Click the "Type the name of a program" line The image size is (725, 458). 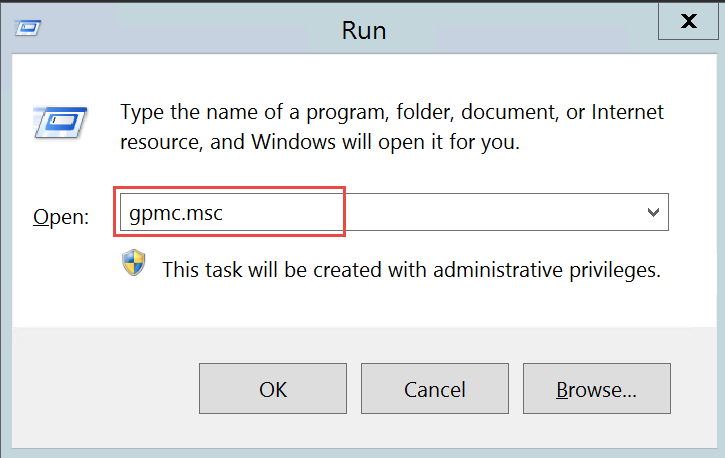[x=392, y=112]
